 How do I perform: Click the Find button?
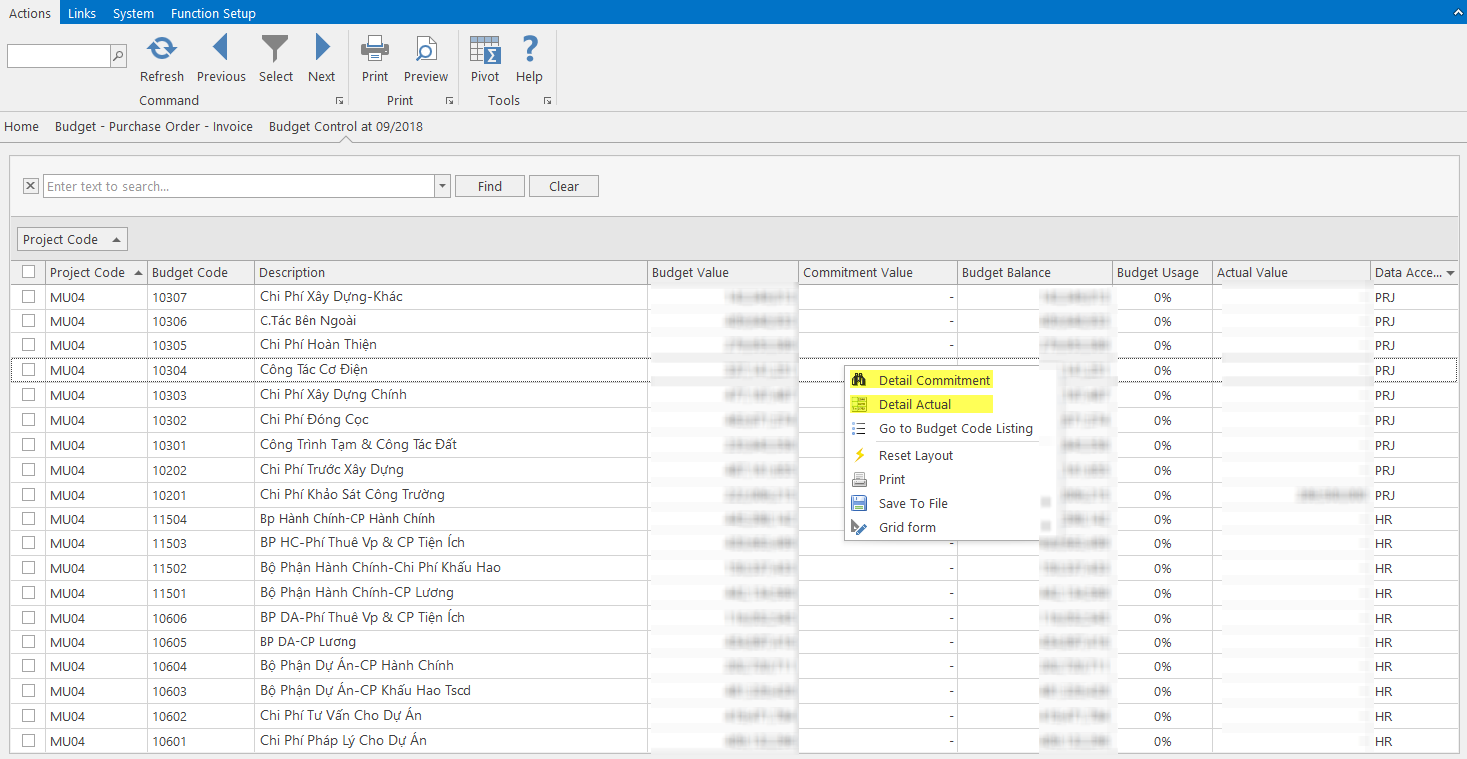(x=490, y=186)
